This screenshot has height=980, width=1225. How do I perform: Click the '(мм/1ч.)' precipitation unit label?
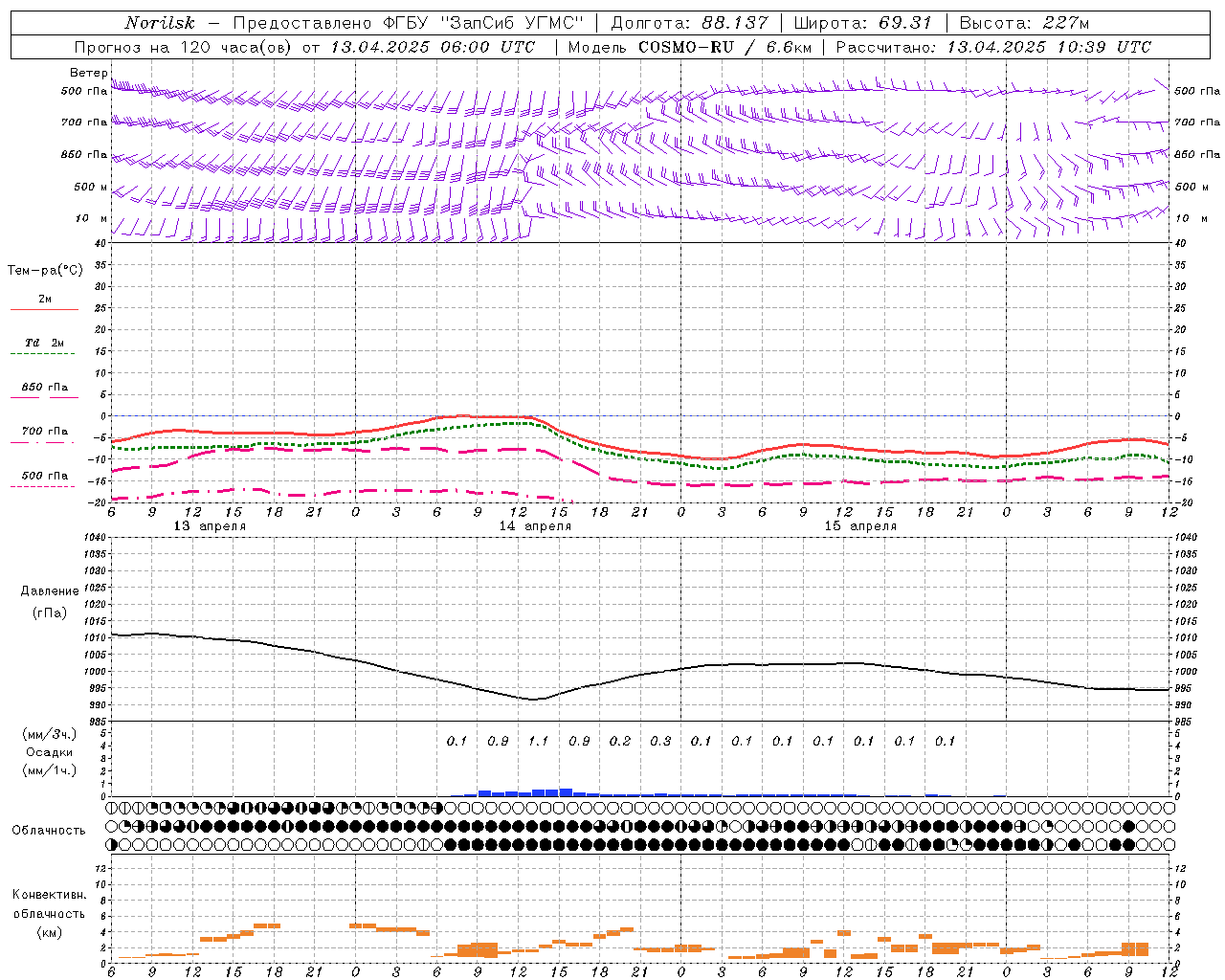50,769
